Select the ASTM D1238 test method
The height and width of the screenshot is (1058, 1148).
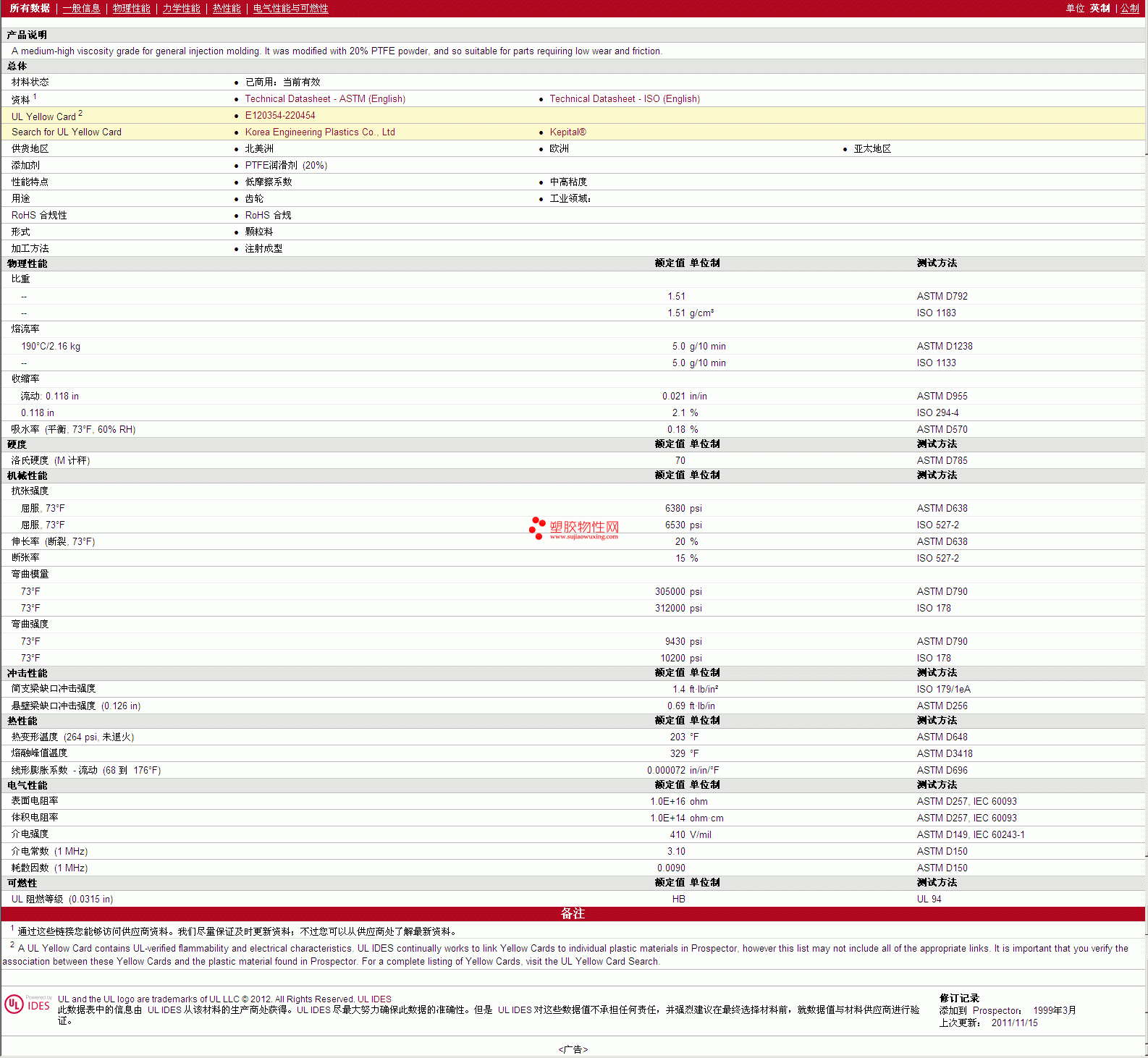(945, 347)
